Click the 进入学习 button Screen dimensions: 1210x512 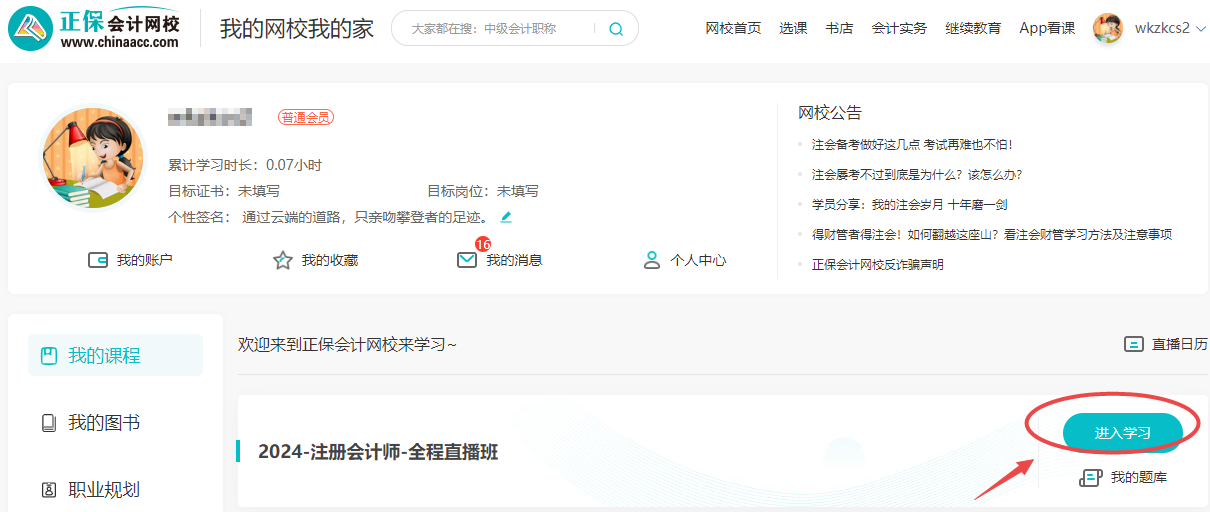[x=1122, y=433]
